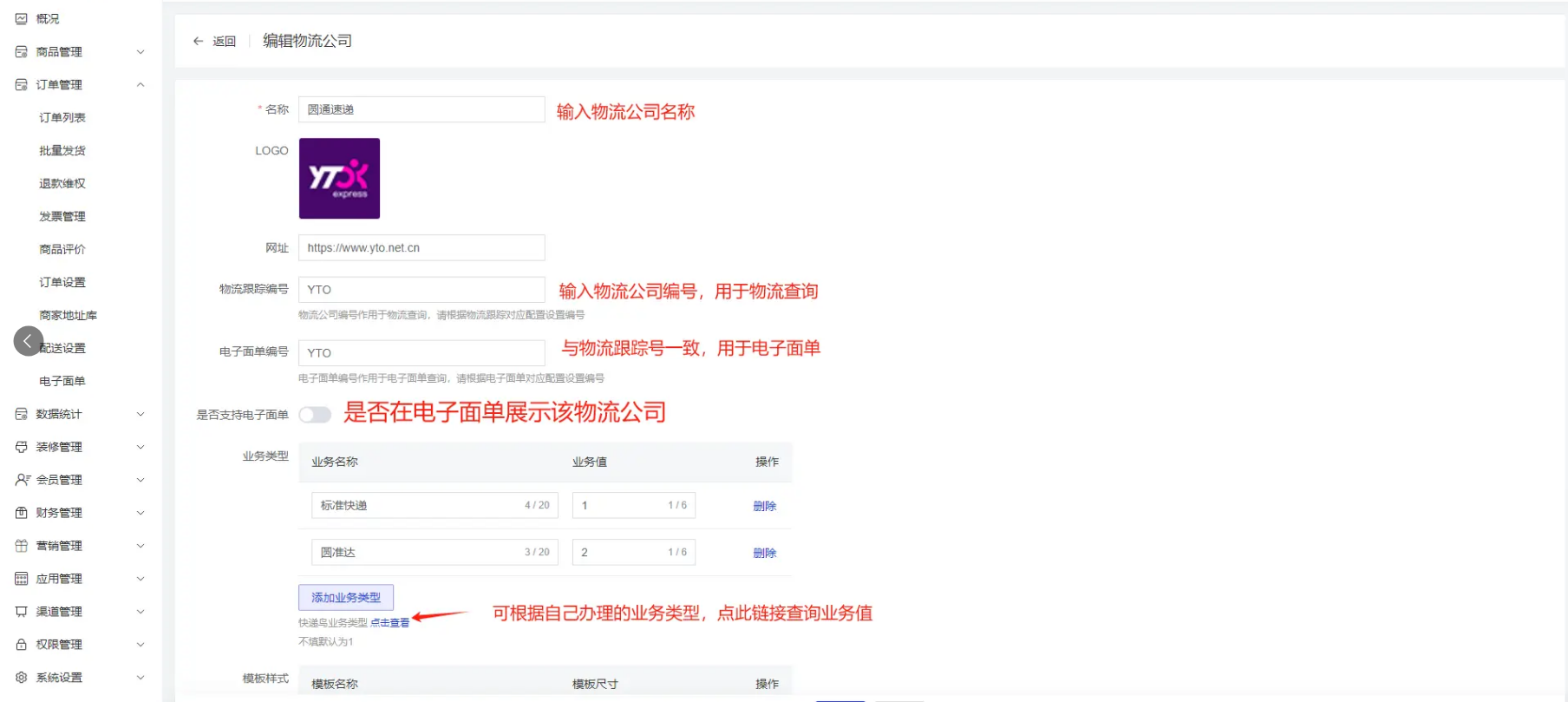The width and height of the screenshot is (1568, 702).
Task: Click the back arrow icon beside 返回
Action: tap(198, 41)
